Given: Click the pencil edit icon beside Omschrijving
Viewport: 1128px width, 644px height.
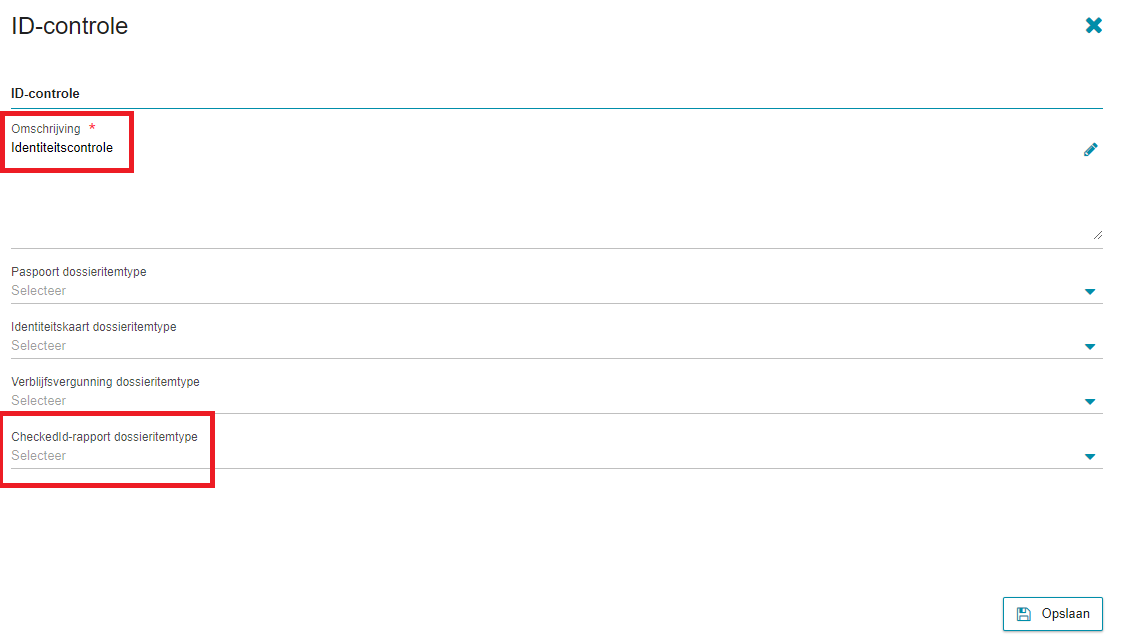Looking at the screenshot, I should [x=1091, y=150].
